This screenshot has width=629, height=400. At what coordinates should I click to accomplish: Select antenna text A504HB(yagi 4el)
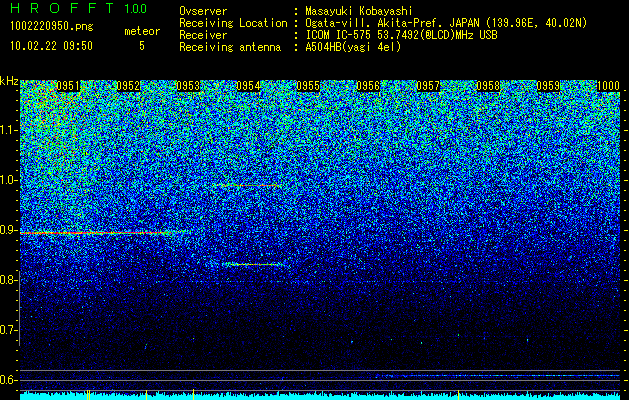353,47
